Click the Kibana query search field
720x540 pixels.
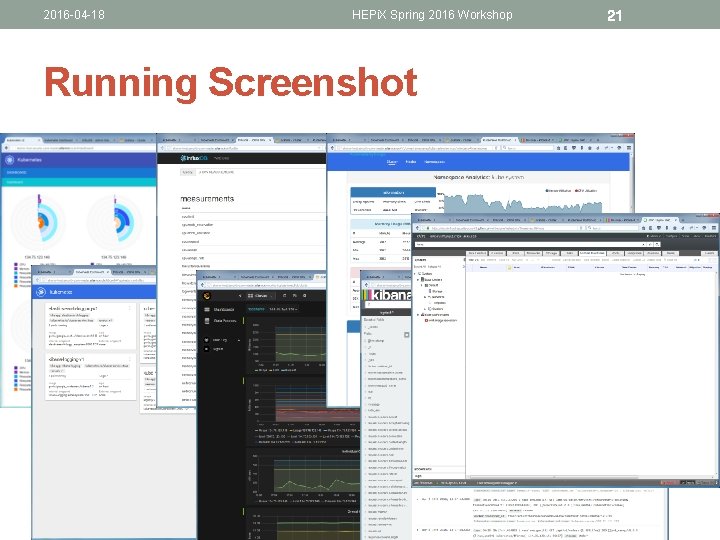click(388, 304)
